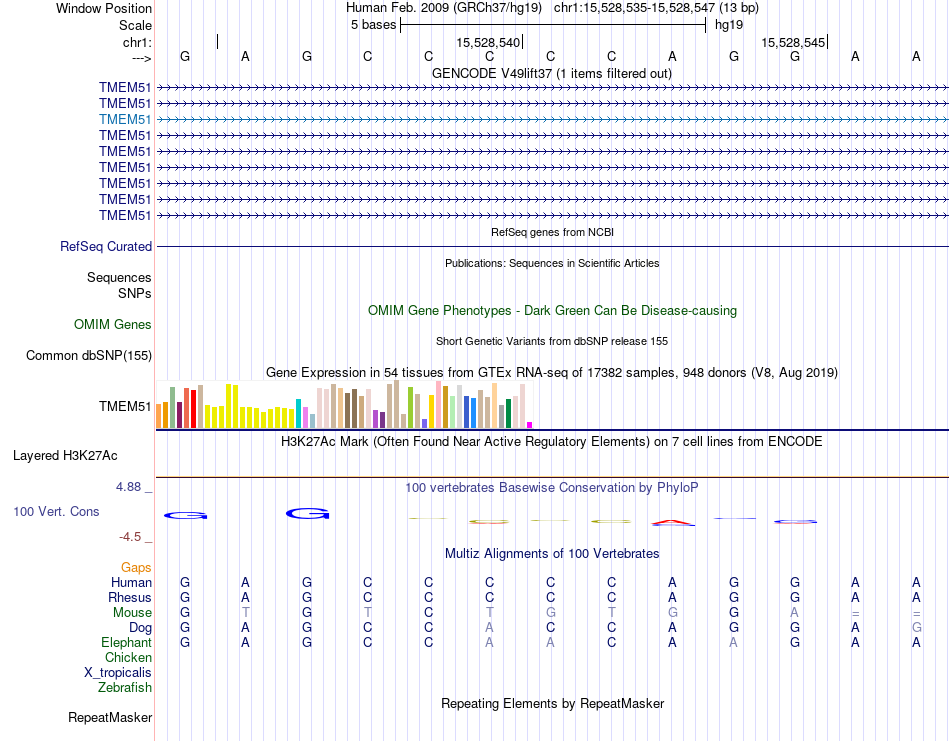This screenshot has width=950, height=741.
Task: Select the Human alignment row label
Action: coord(131,583)
